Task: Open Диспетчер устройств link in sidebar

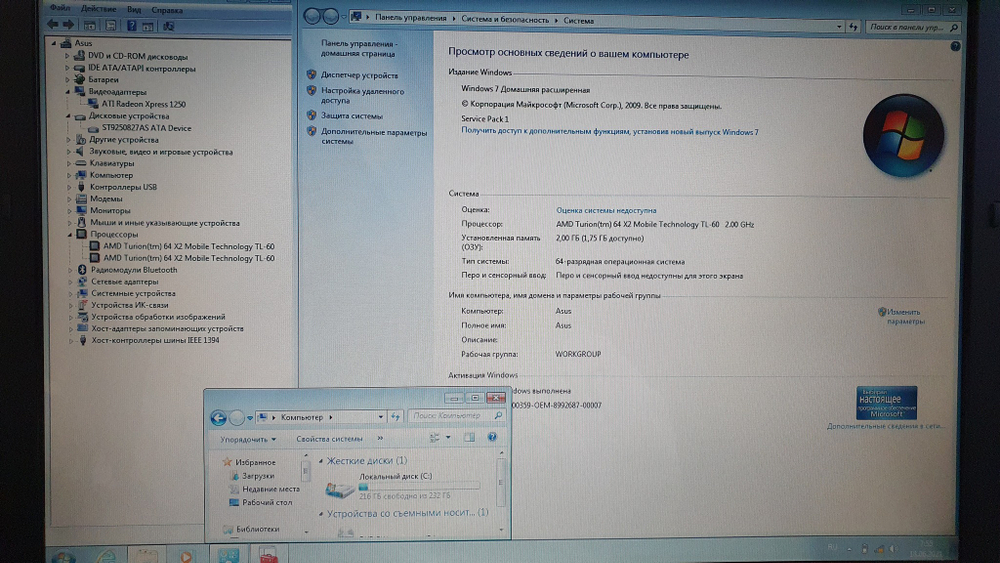Action: pyautogui.click(x=359, y=75)
